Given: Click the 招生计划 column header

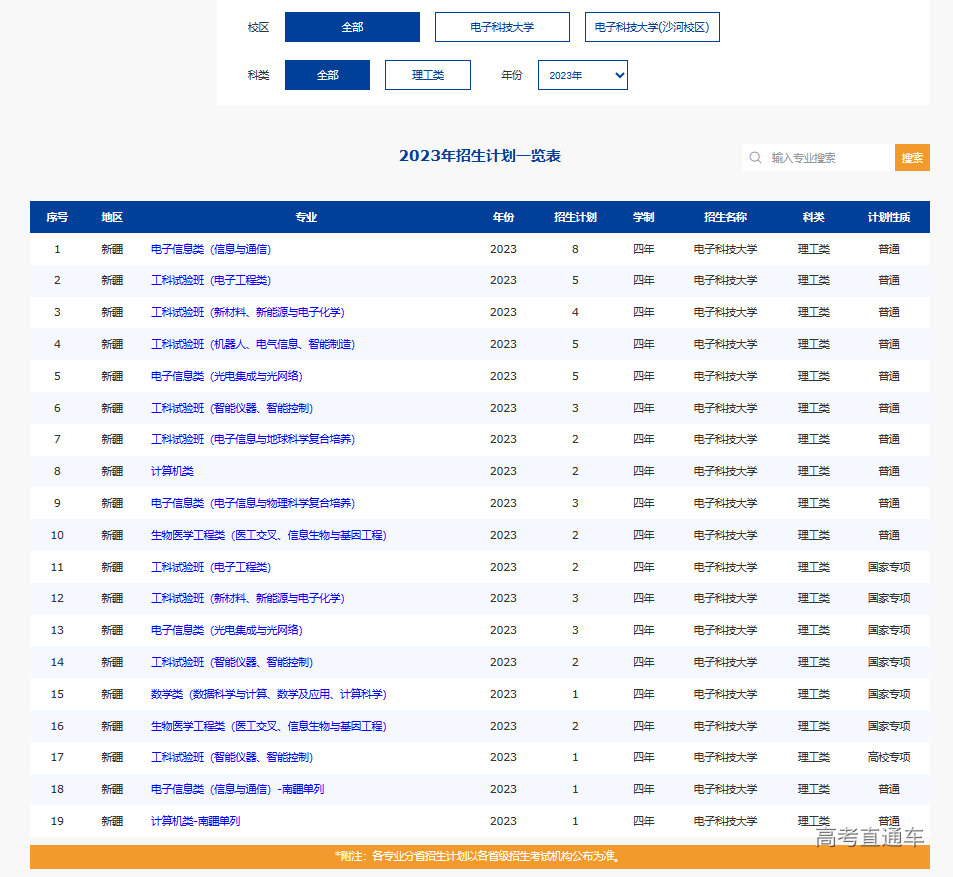Looking at the screenshot, I should coord(575,217).
